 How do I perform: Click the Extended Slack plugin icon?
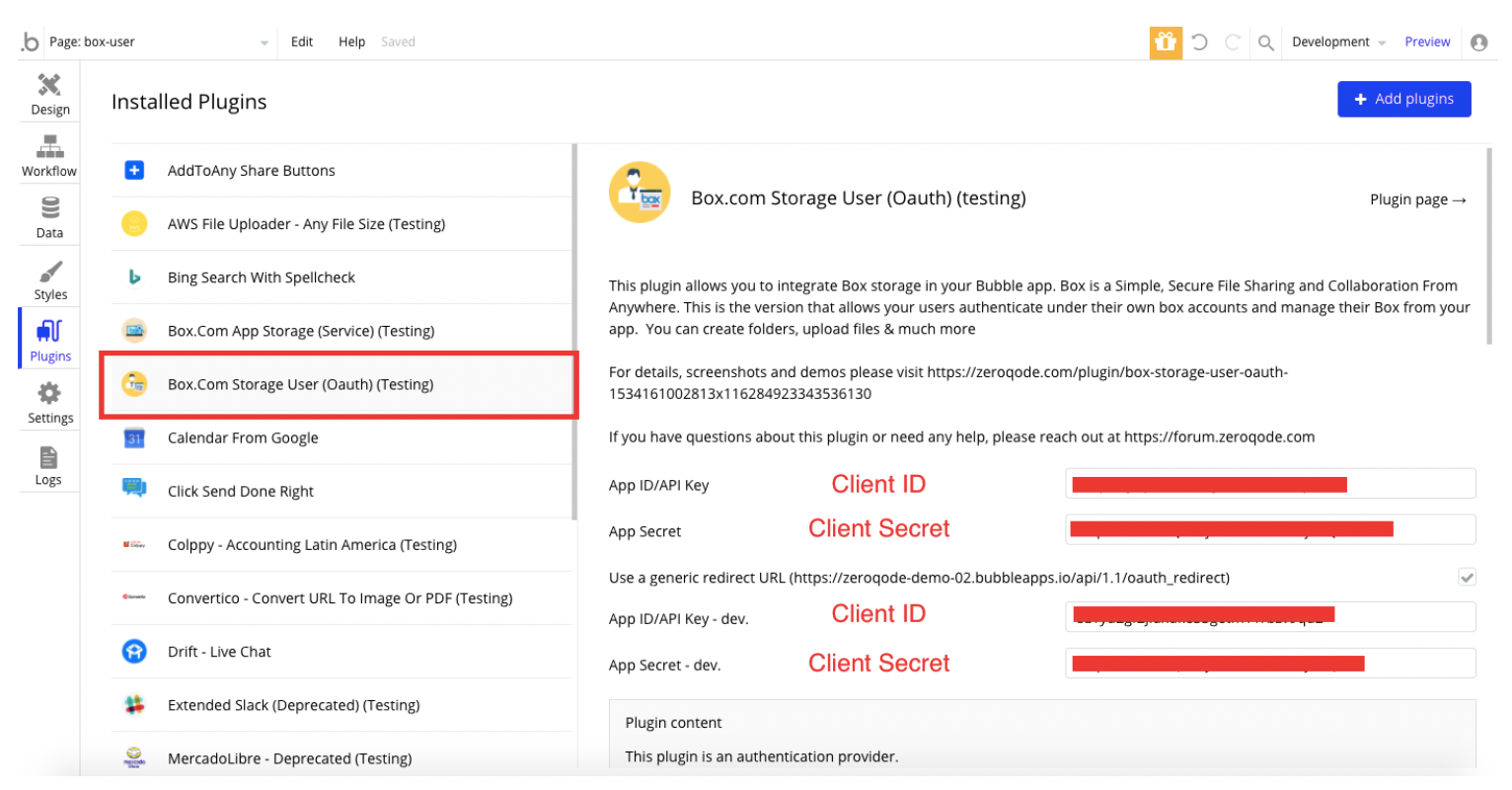pos(134,705)
